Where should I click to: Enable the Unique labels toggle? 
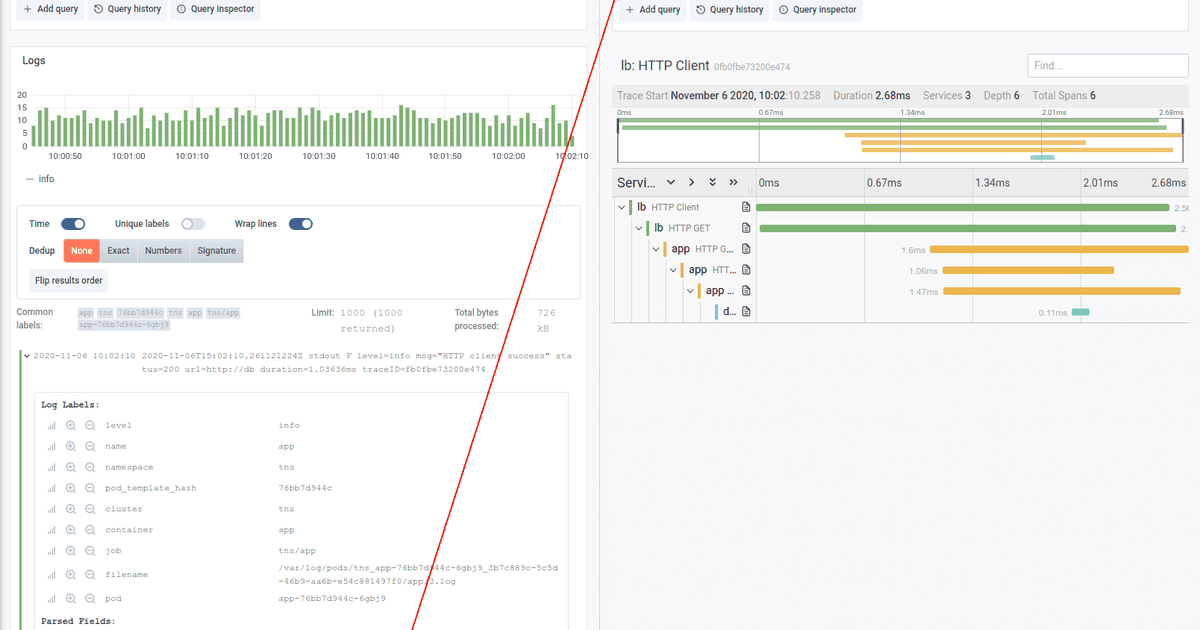pos(193,224)
